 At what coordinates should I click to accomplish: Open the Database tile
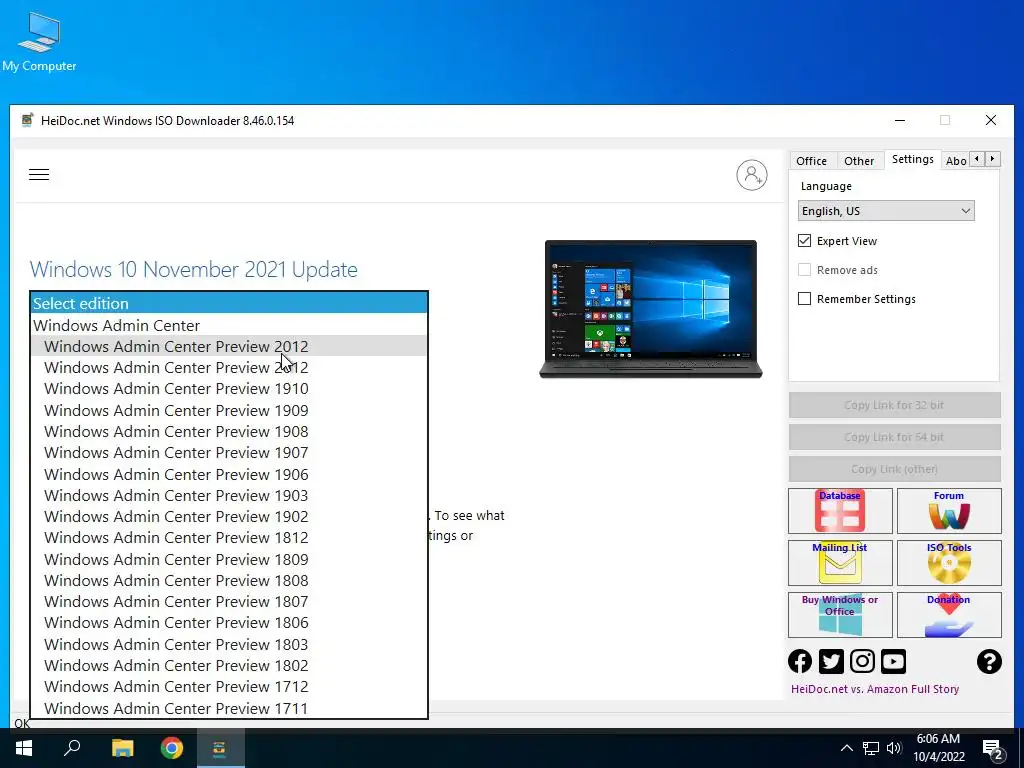[x=840, y=511]
